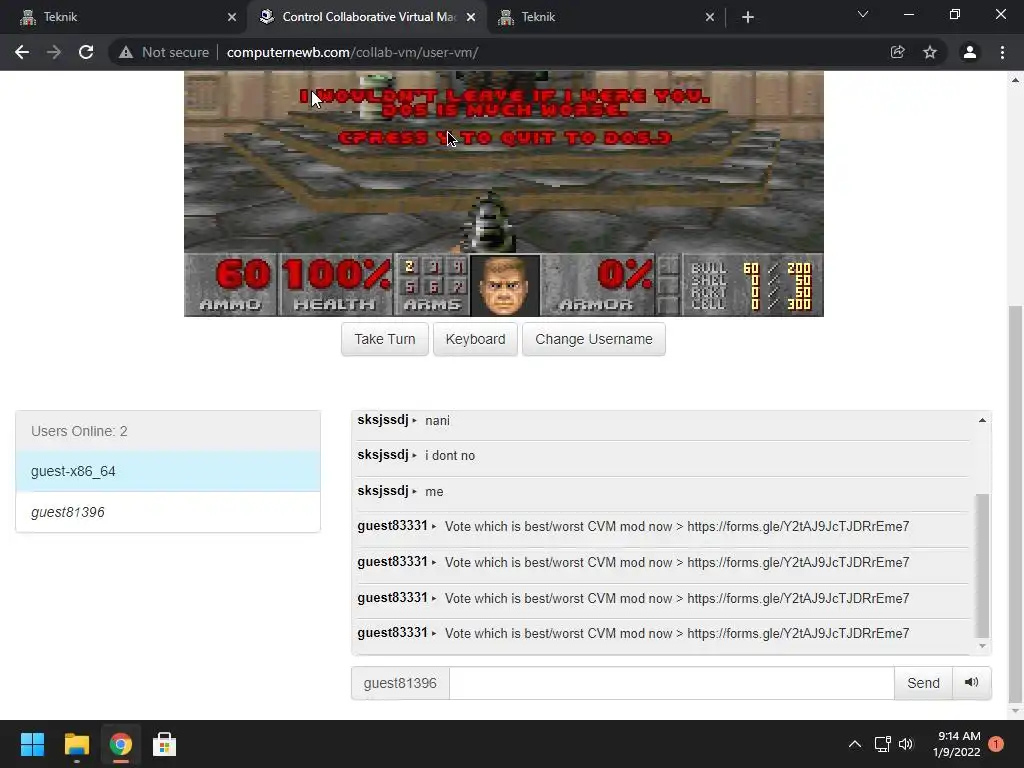Click the 'me' chat message from sksjssdj
This screenshot has width=1024, height=768.
tap(434, 492)
